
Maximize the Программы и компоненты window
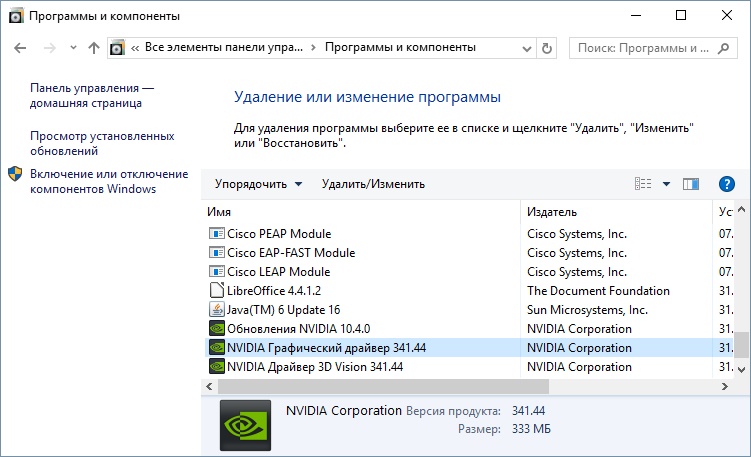click(681, 15)
